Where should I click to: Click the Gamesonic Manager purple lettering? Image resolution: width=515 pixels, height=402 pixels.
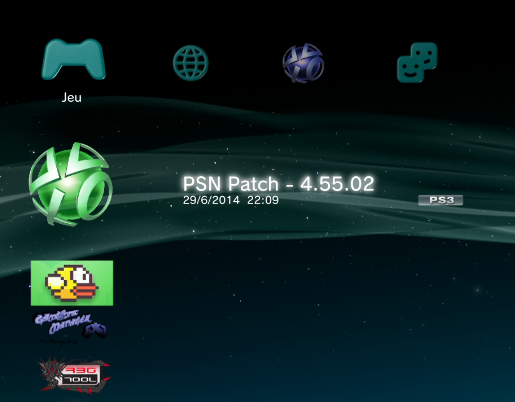63,321
